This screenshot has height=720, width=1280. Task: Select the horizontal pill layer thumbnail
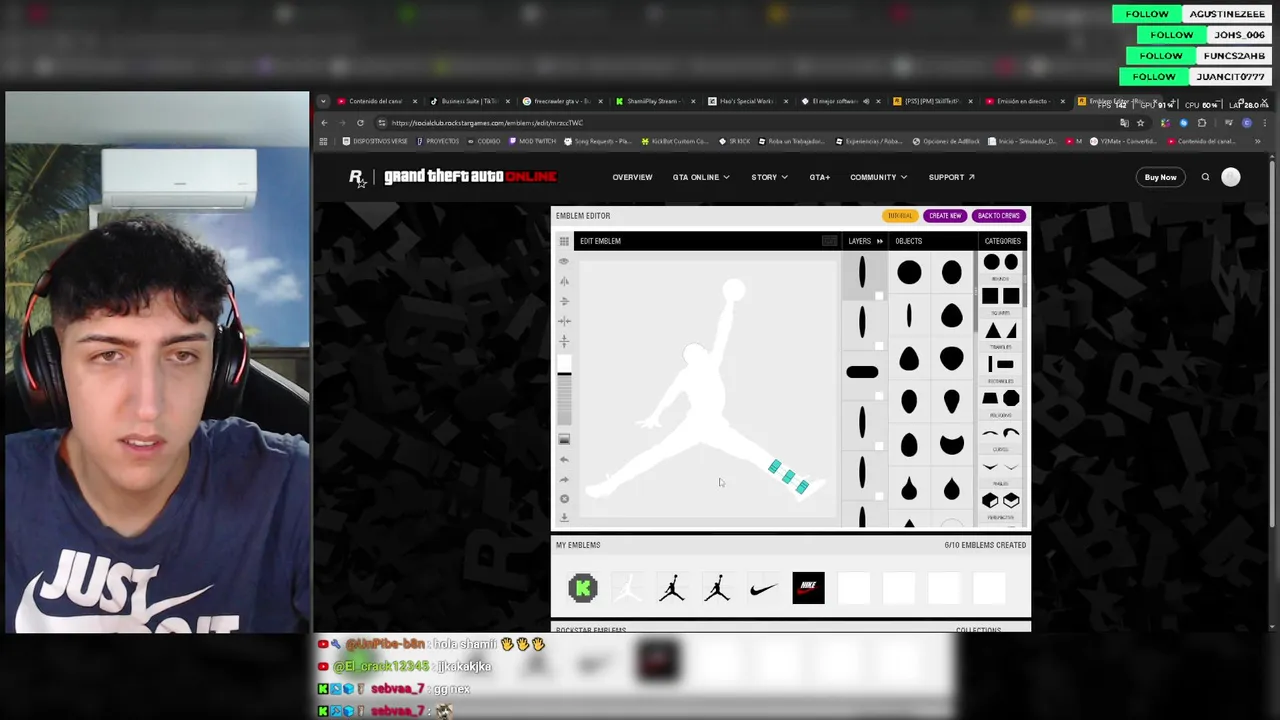click(x=862, y=372)
